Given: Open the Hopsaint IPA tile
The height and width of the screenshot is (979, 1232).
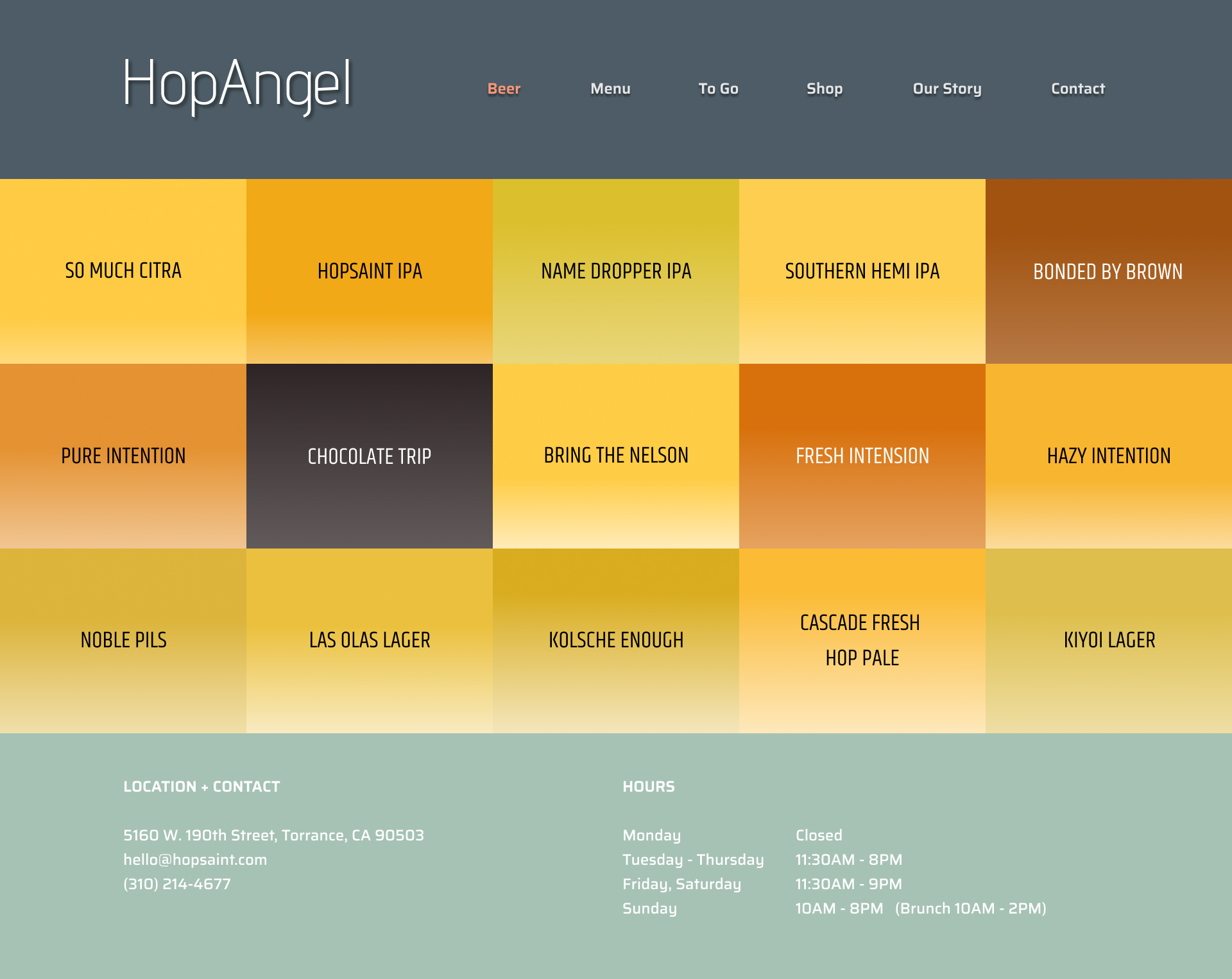Looking at the screenshot, I should pyautogui.click(x=370, y=271).
